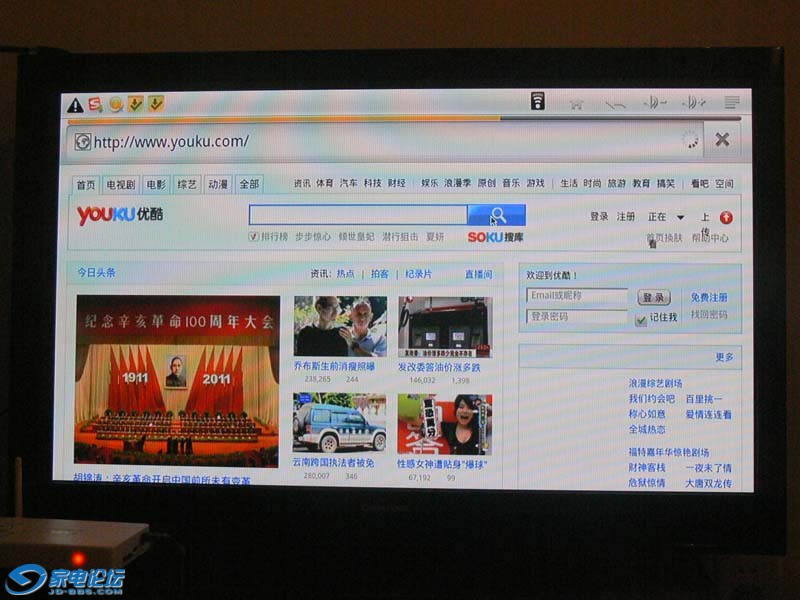Open the 搞笑 channel link
The height and width of the screenshot is (600, 800).
click(666, 183)
